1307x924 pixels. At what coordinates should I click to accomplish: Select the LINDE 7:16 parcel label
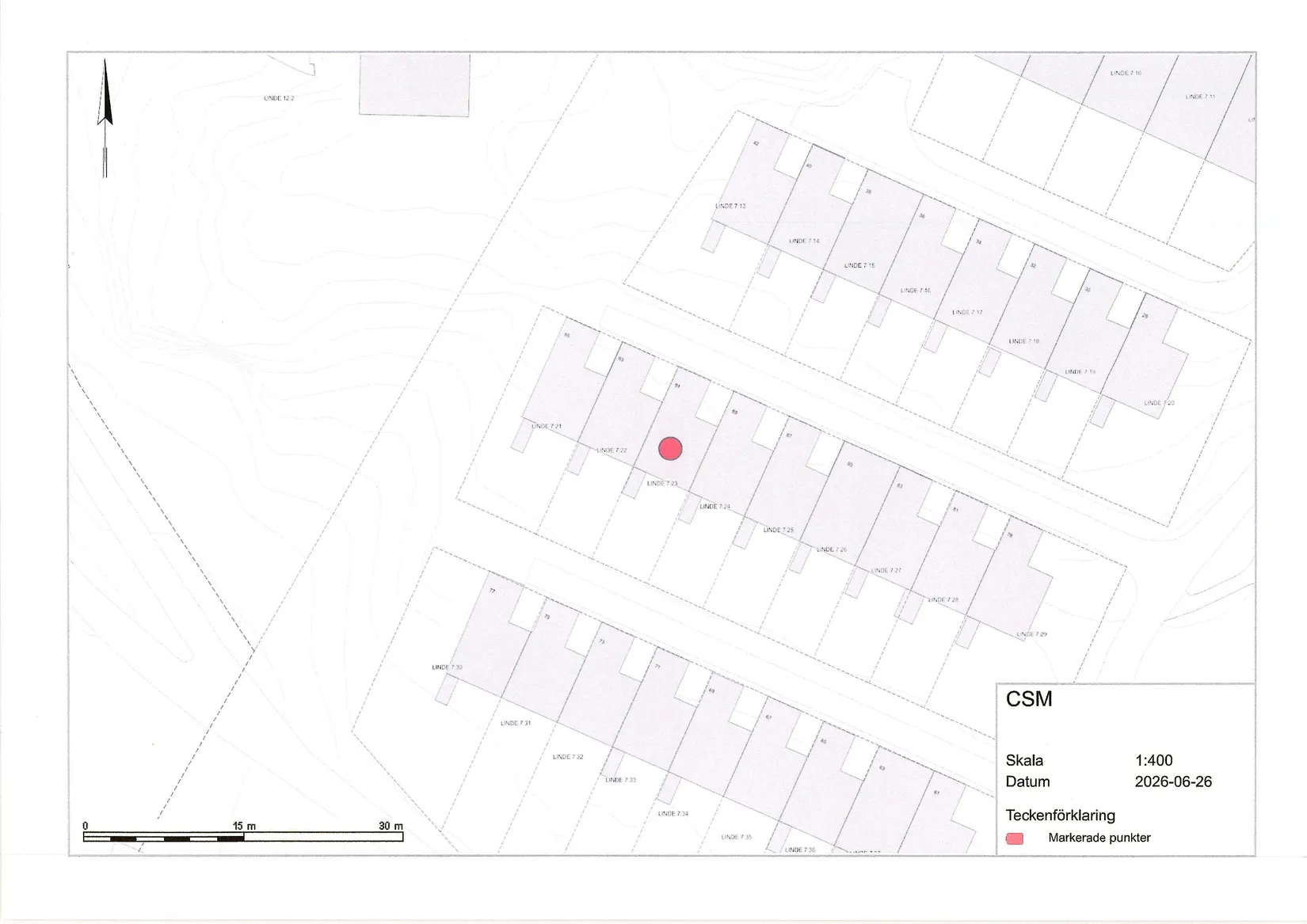(x=915, y=291)
